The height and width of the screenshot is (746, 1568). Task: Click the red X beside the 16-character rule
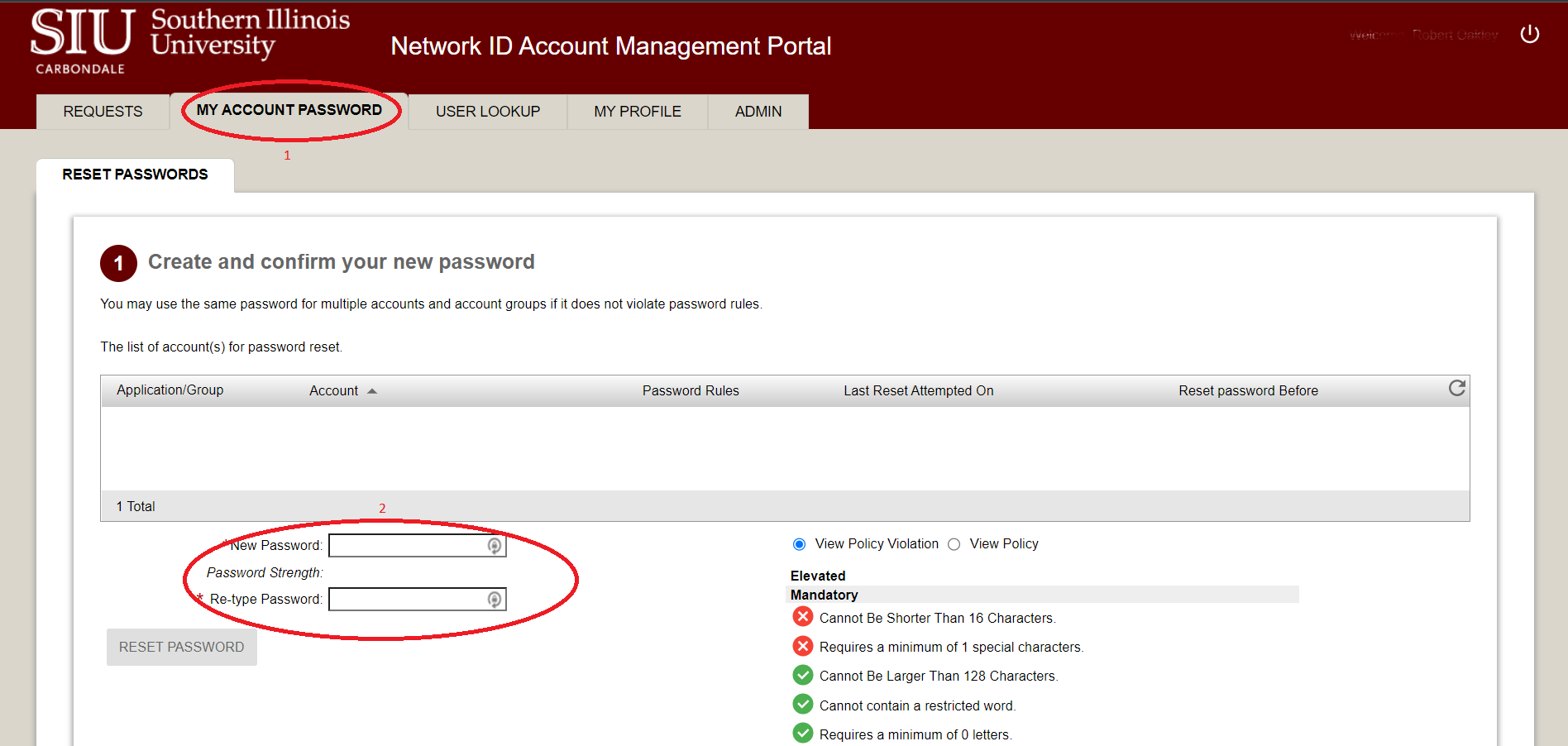[802, 616]
